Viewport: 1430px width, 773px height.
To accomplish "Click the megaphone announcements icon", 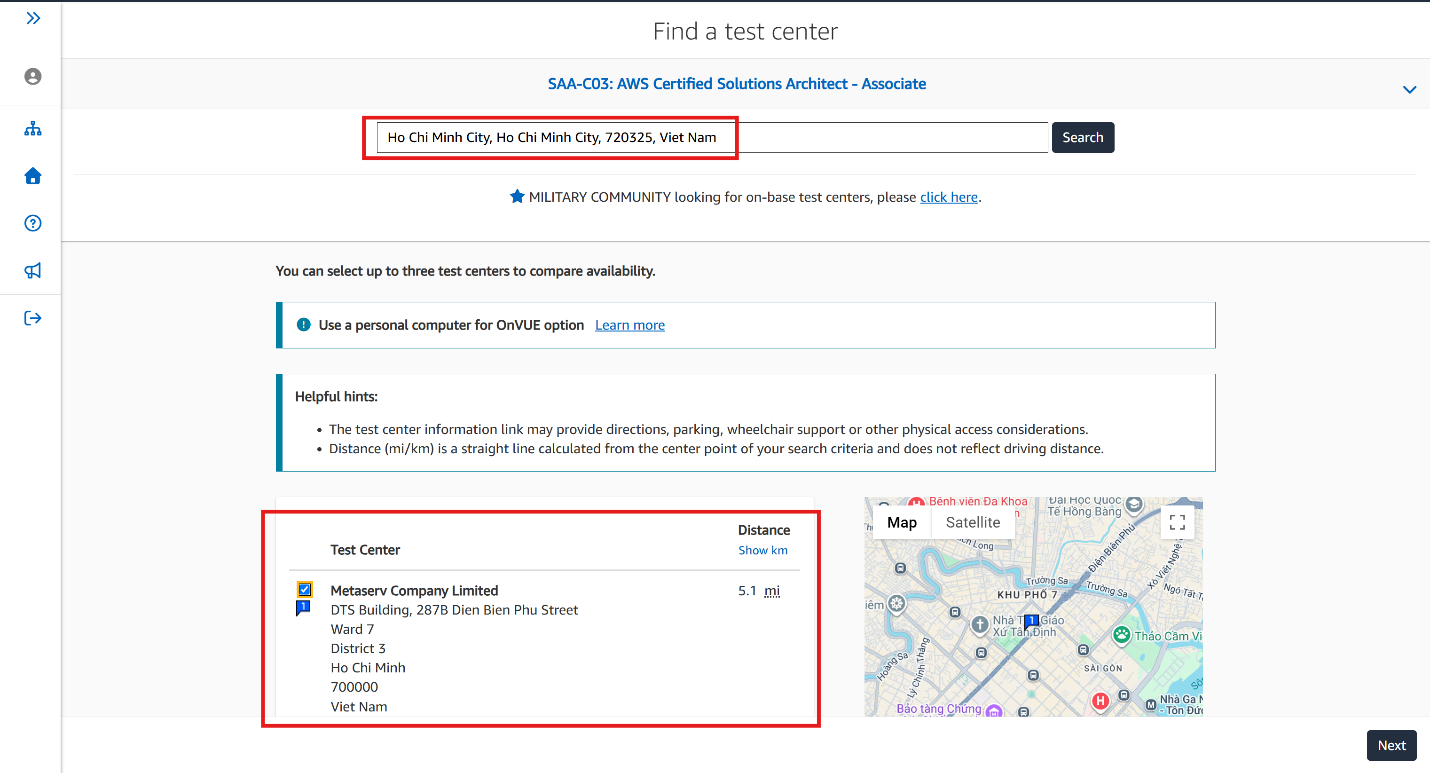I will pyautogui.click(x=33, y=271).
